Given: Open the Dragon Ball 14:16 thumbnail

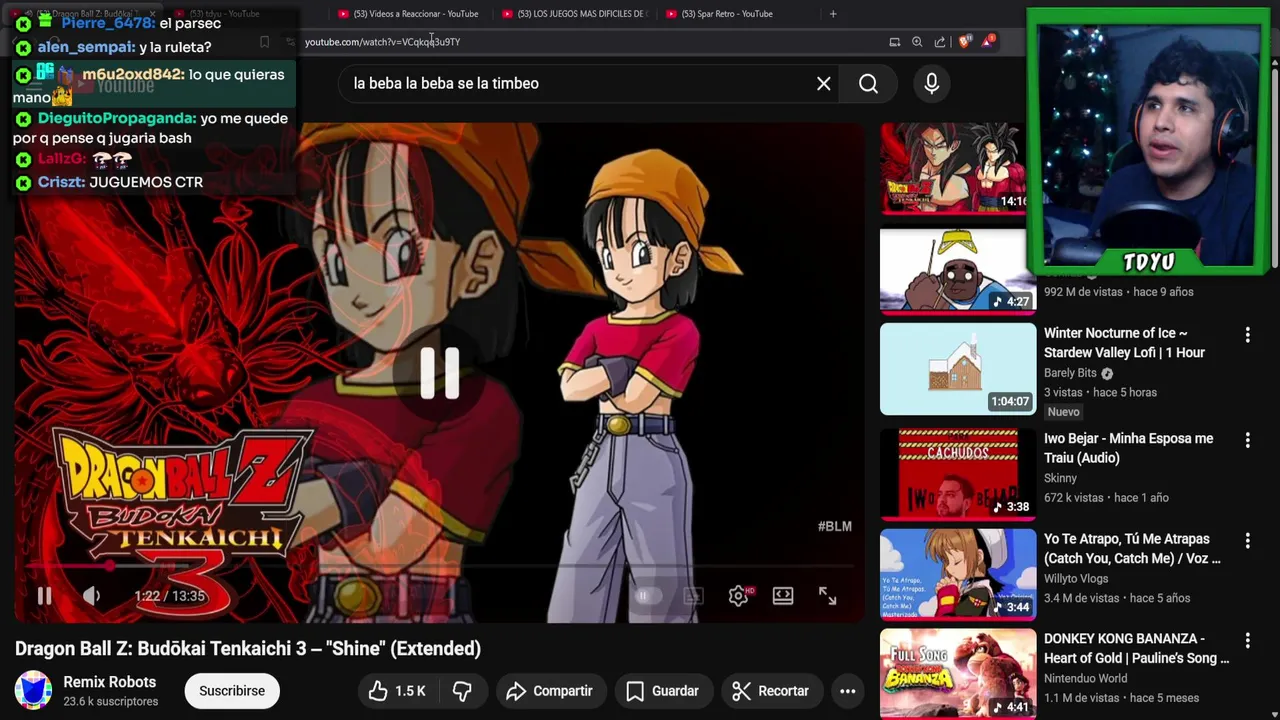Looking at the screenshot, I should point(953,168).
